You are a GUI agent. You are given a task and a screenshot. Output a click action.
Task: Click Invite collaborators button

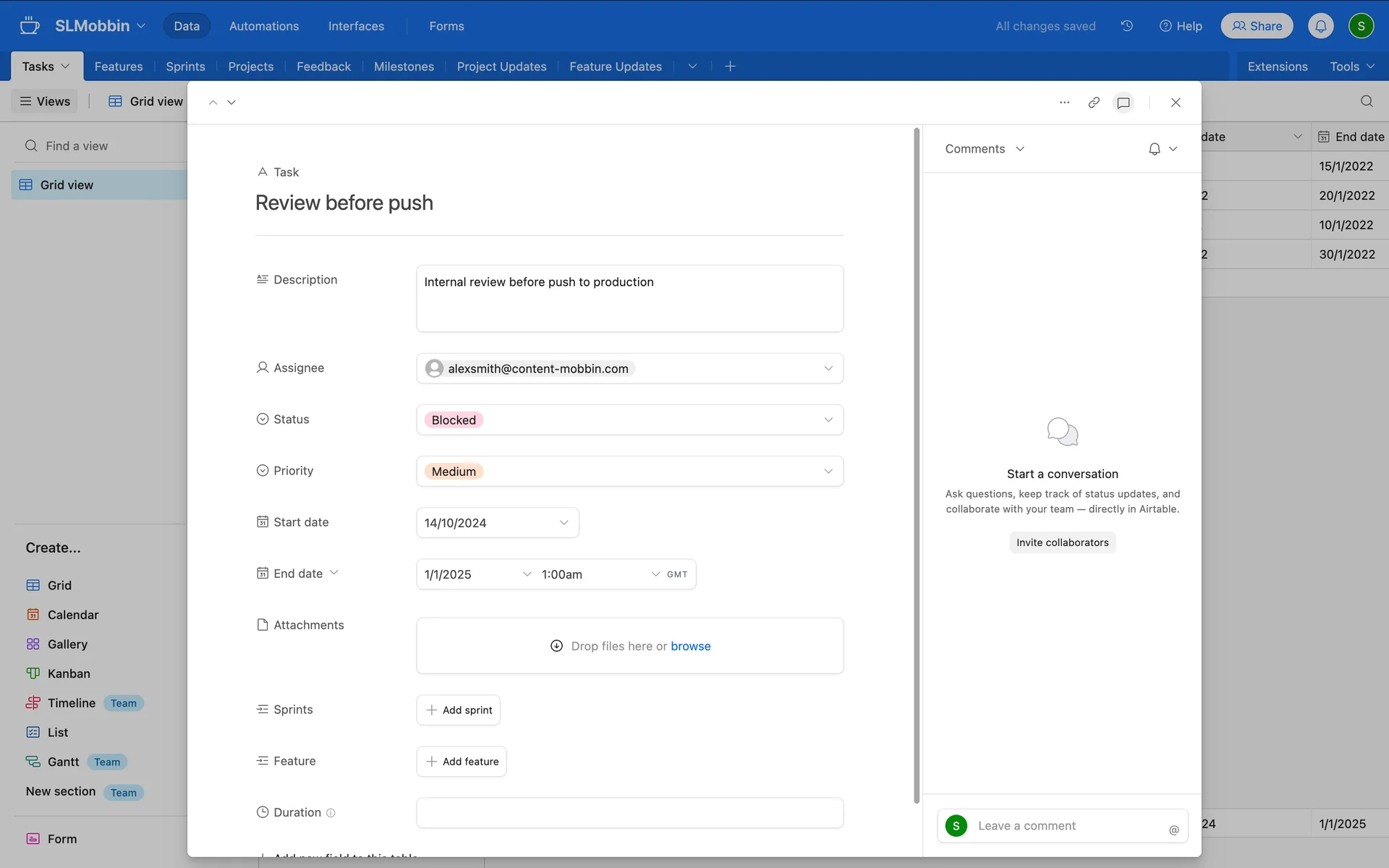(1062, 542)
